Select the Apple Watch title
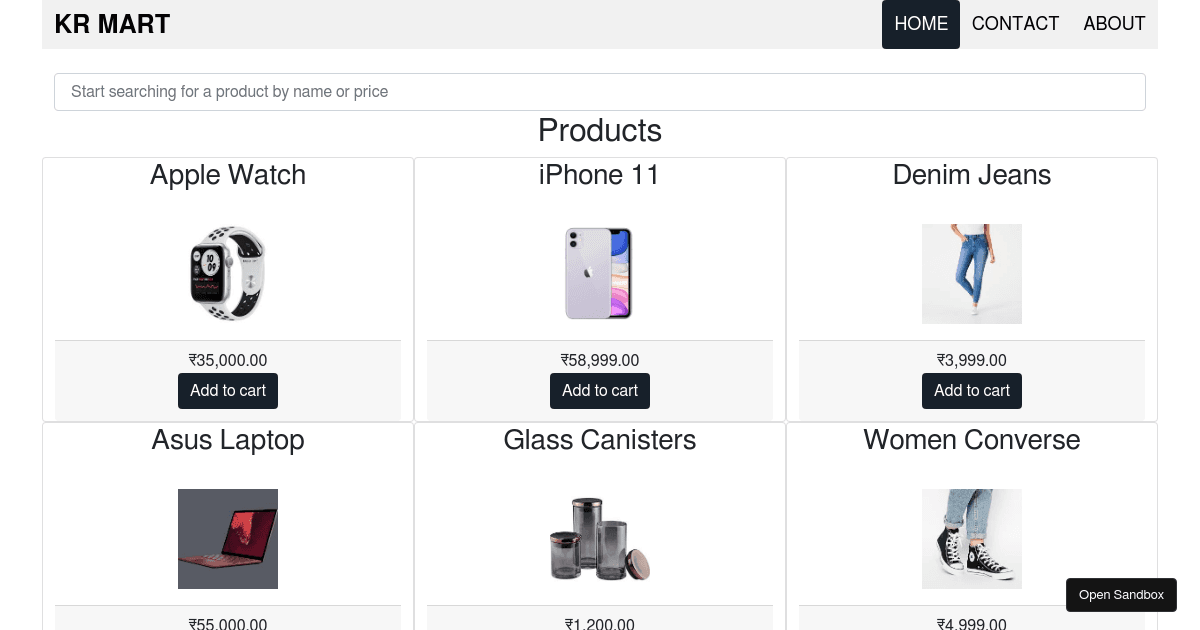Screen dimensions: 1200x630 [228, 175]
